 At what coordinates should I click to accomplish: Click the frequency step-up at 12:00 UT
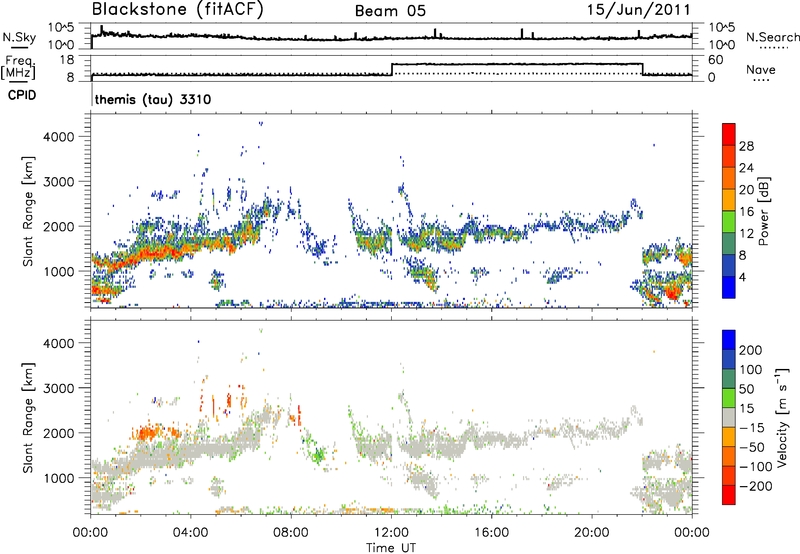tap(392, 69)
